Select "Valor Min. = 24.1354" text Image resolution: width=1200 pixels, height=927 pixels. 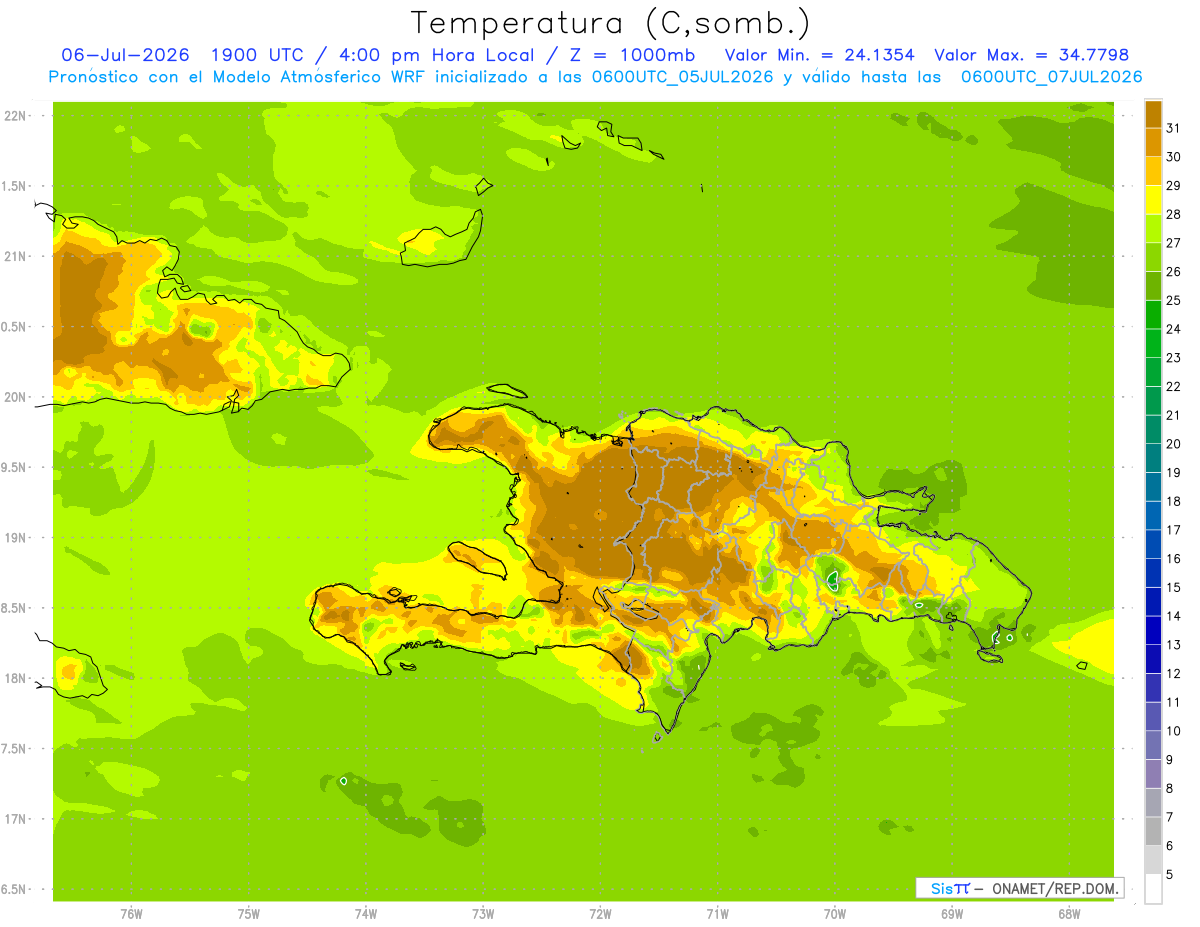[819, 55]
